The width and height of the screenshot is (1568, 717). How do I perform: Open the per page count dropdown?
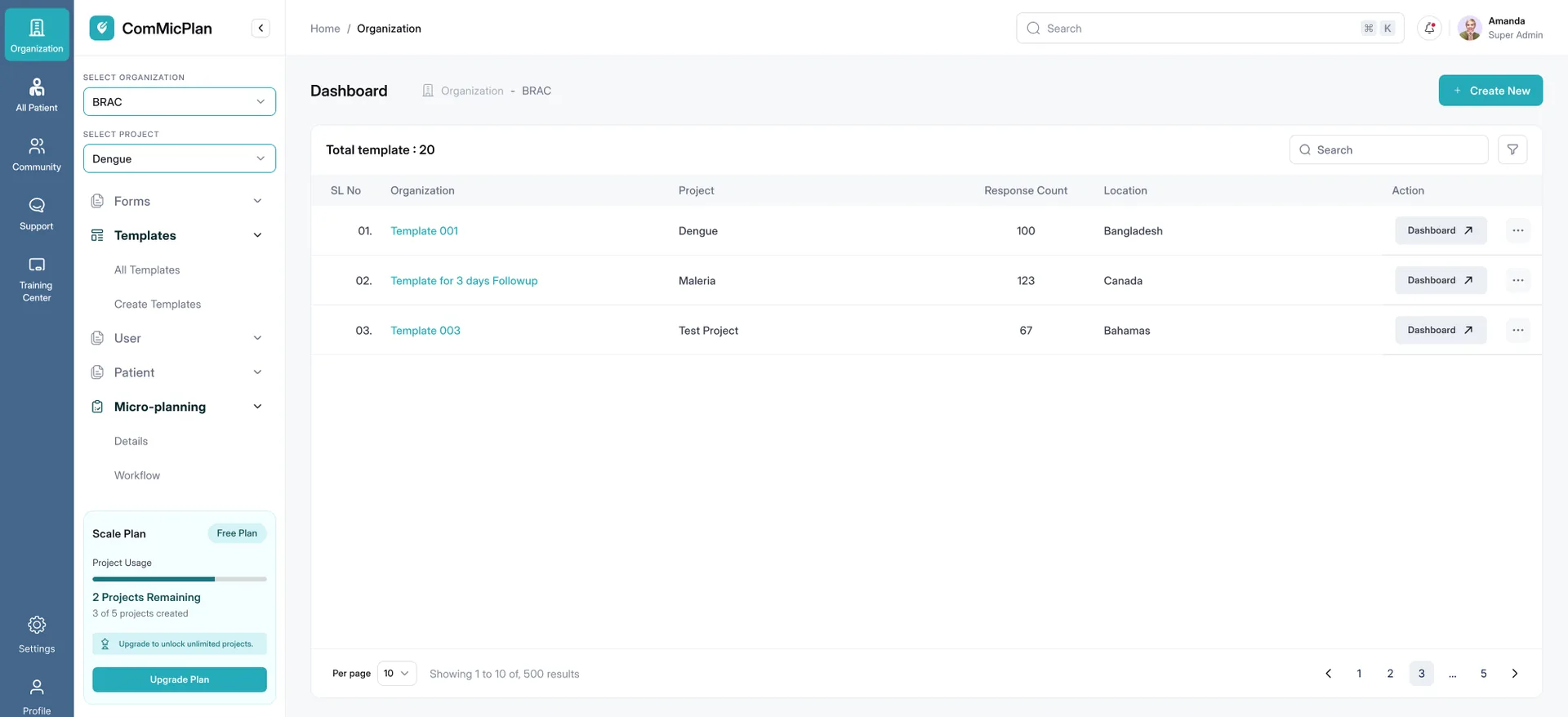coord(397,674)
